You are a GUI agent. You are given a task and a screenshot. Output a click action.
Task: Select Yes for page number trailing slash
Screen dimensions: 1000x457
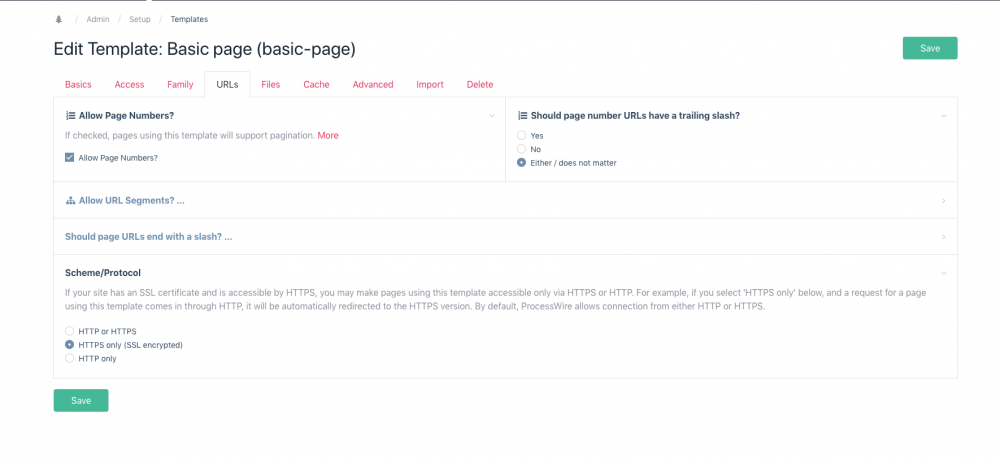point(521,135)
